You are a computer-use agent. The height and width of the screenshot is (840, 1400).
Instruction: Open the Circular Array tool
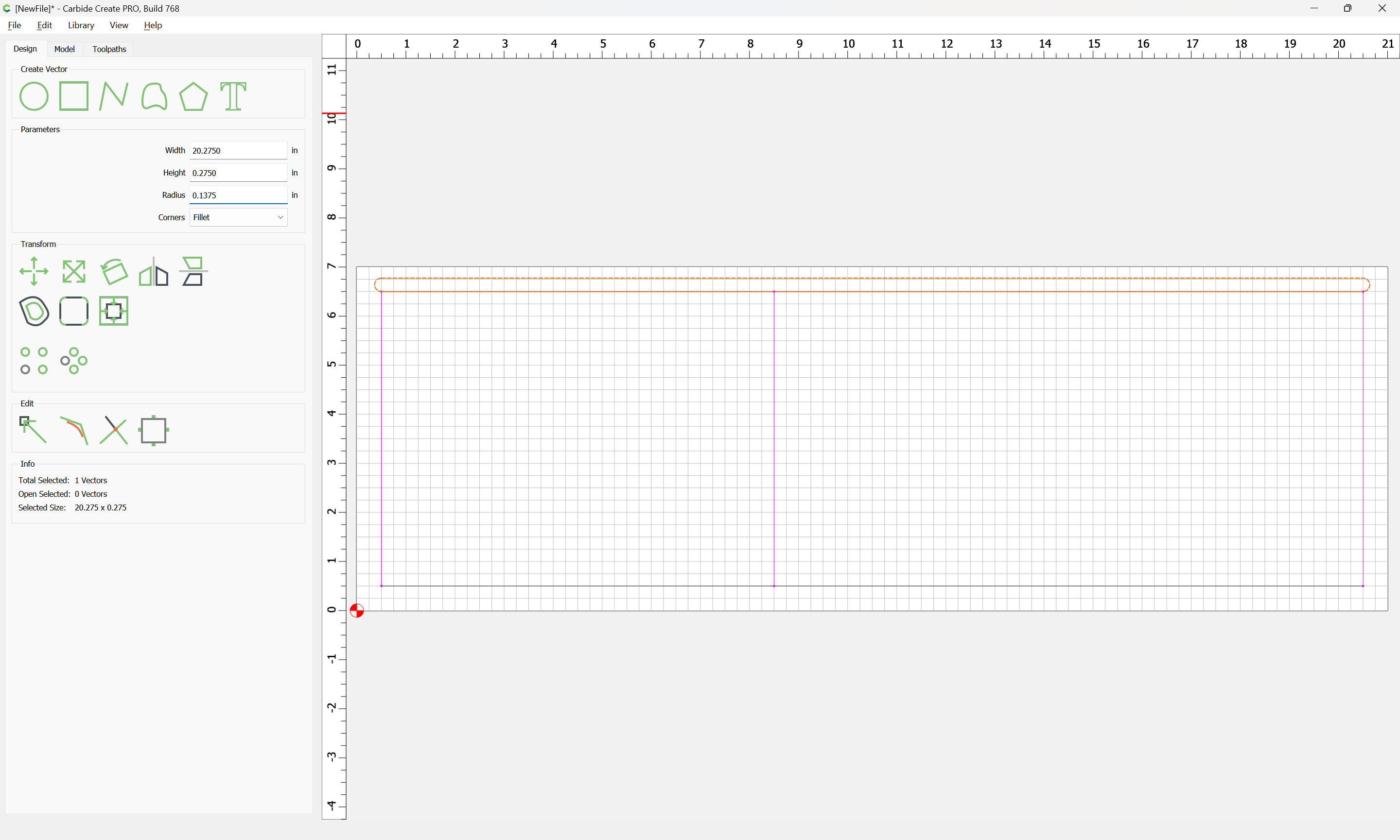pos(73,361)
